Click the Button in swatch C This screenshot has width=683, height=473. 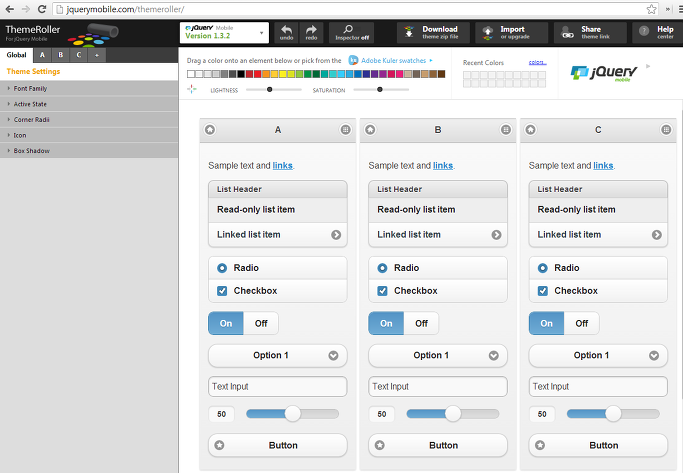point(598,445)
